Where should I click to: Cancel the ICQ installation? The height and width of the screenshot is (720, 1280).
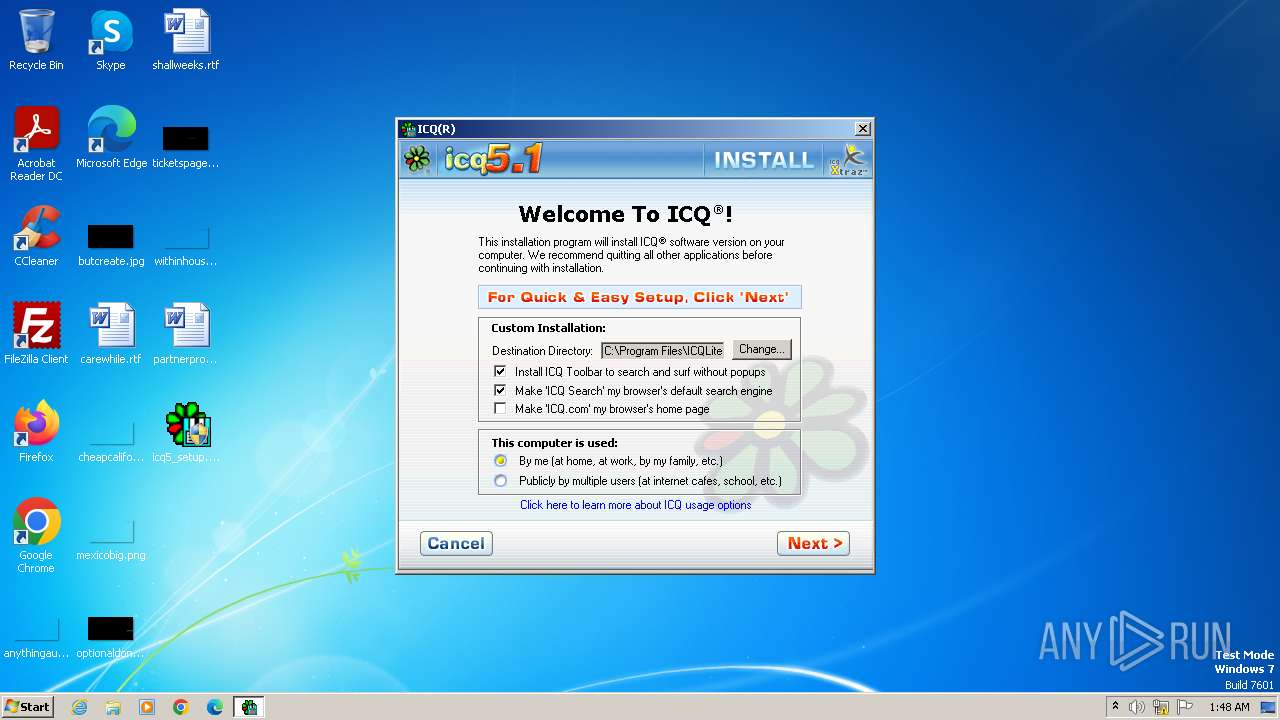coord(456,543)
